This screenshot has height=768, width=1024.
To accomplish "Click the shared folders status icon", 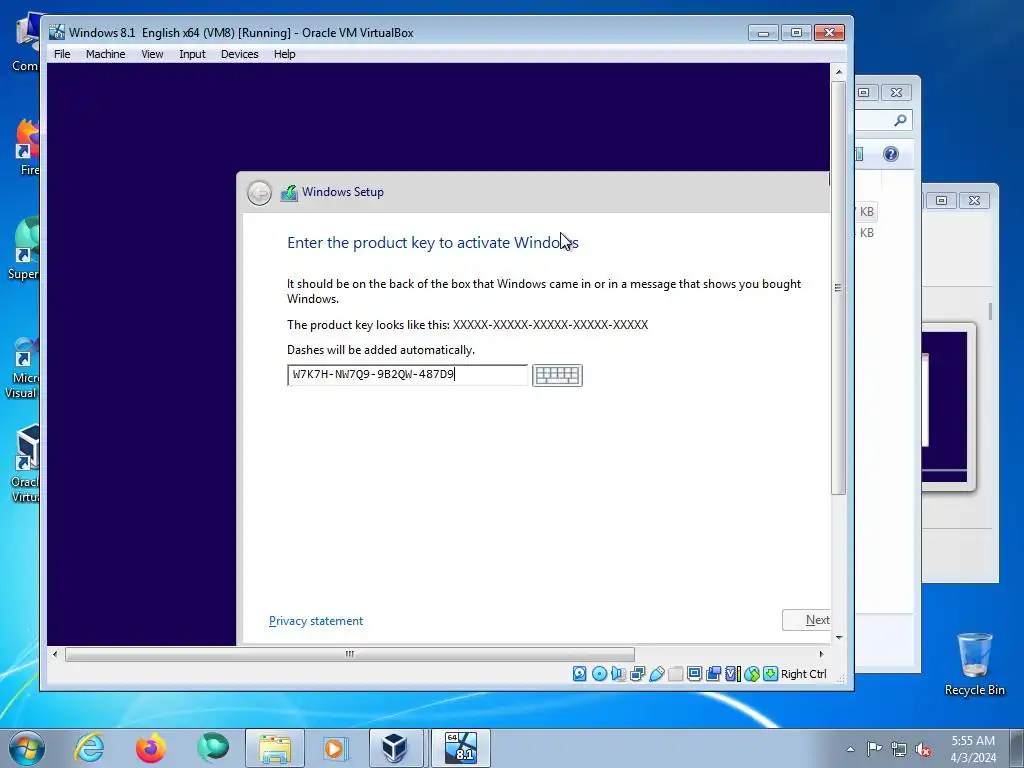I will coord(675,673).
